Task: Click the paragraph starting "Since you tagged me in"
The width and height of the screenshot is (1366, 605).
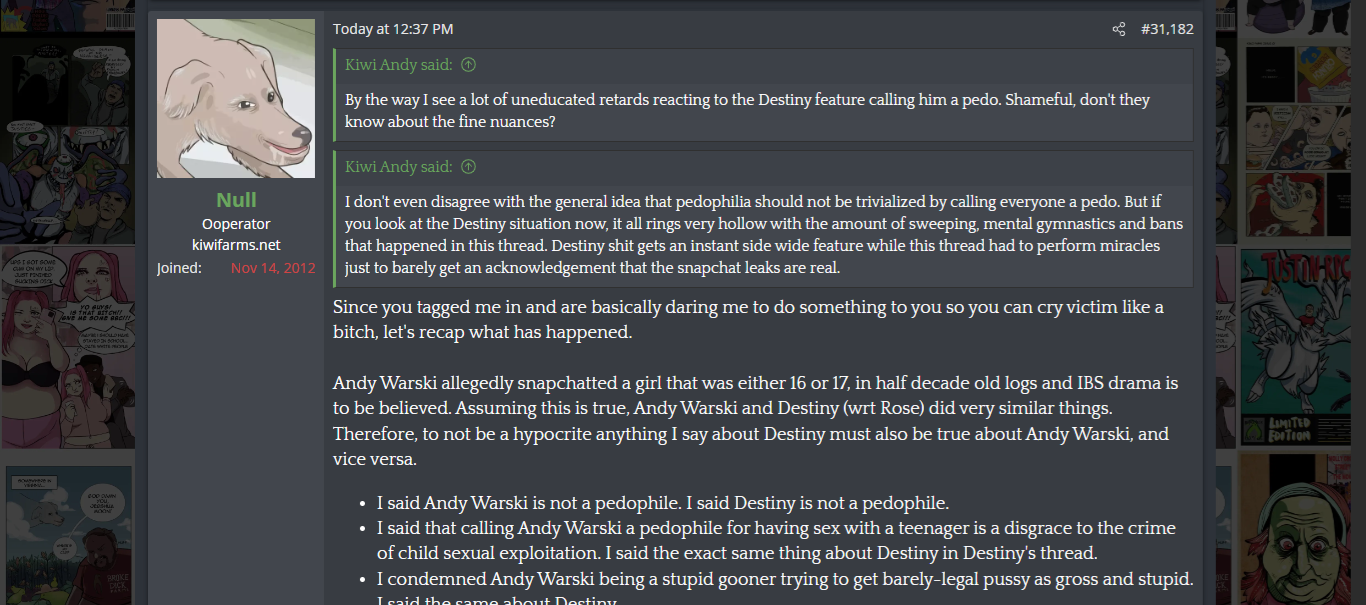Action: click(748, 319)
